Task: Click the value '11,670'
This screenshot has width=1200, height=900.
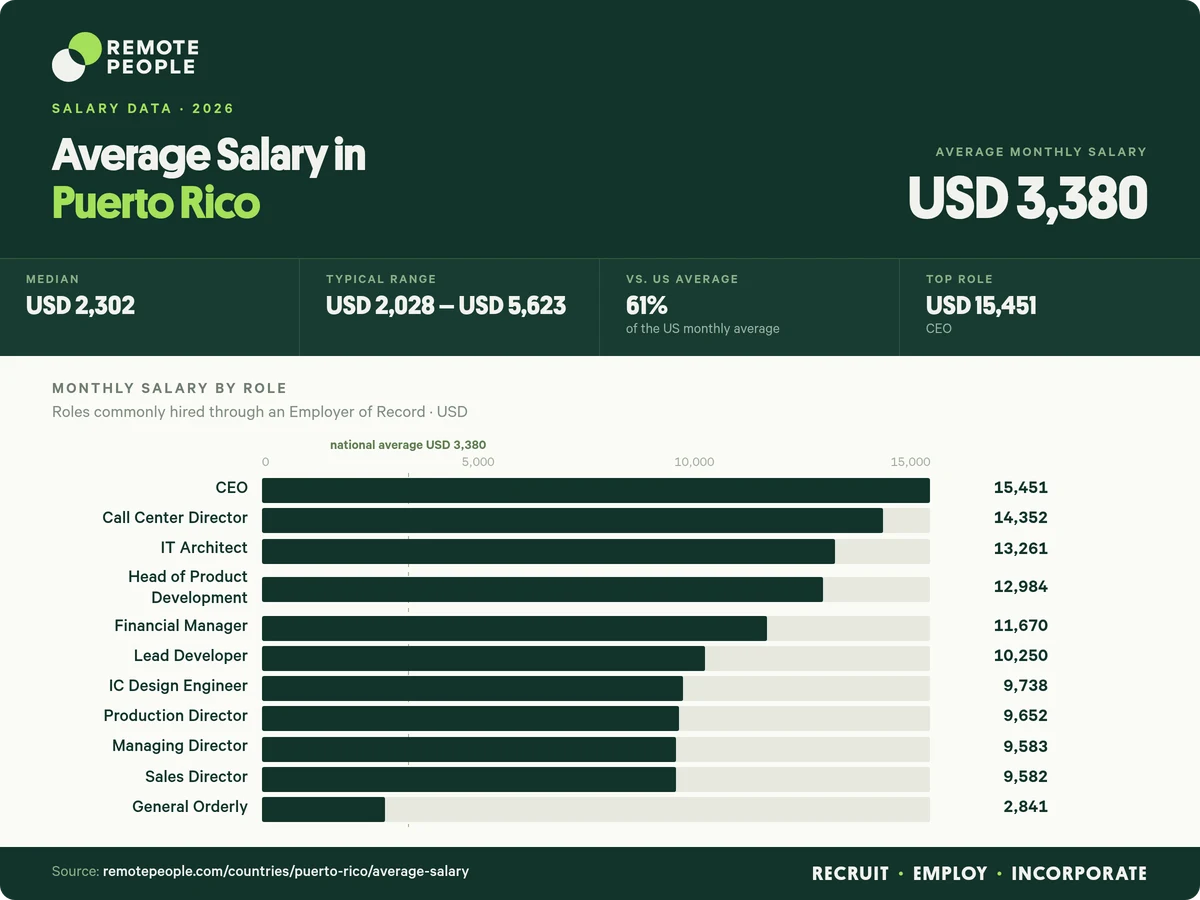Action: click(x=1021, y=626)
